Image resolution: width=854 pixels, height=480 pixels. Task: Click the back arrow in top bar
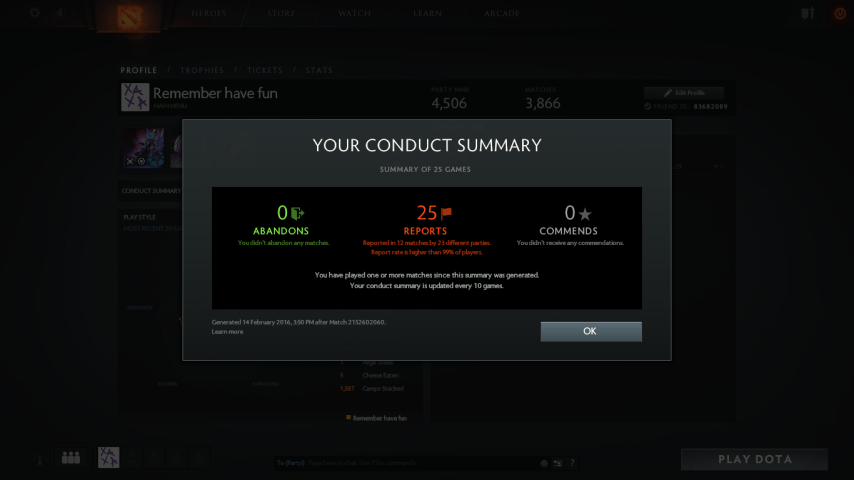pyautogui.click(x=59, y=13)
